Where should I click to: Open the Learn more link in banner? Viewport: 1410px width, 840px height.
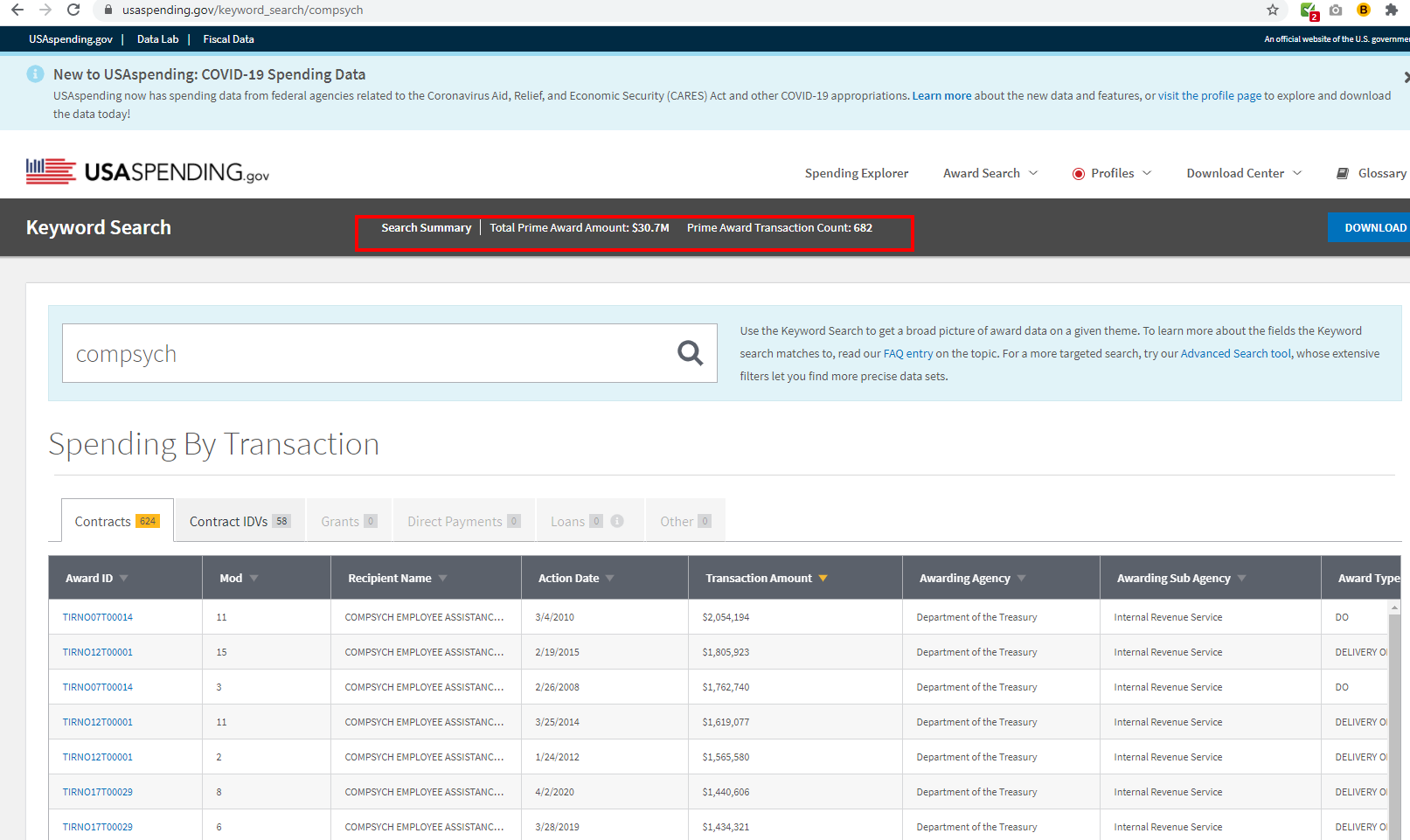click(x=941, y=96)
